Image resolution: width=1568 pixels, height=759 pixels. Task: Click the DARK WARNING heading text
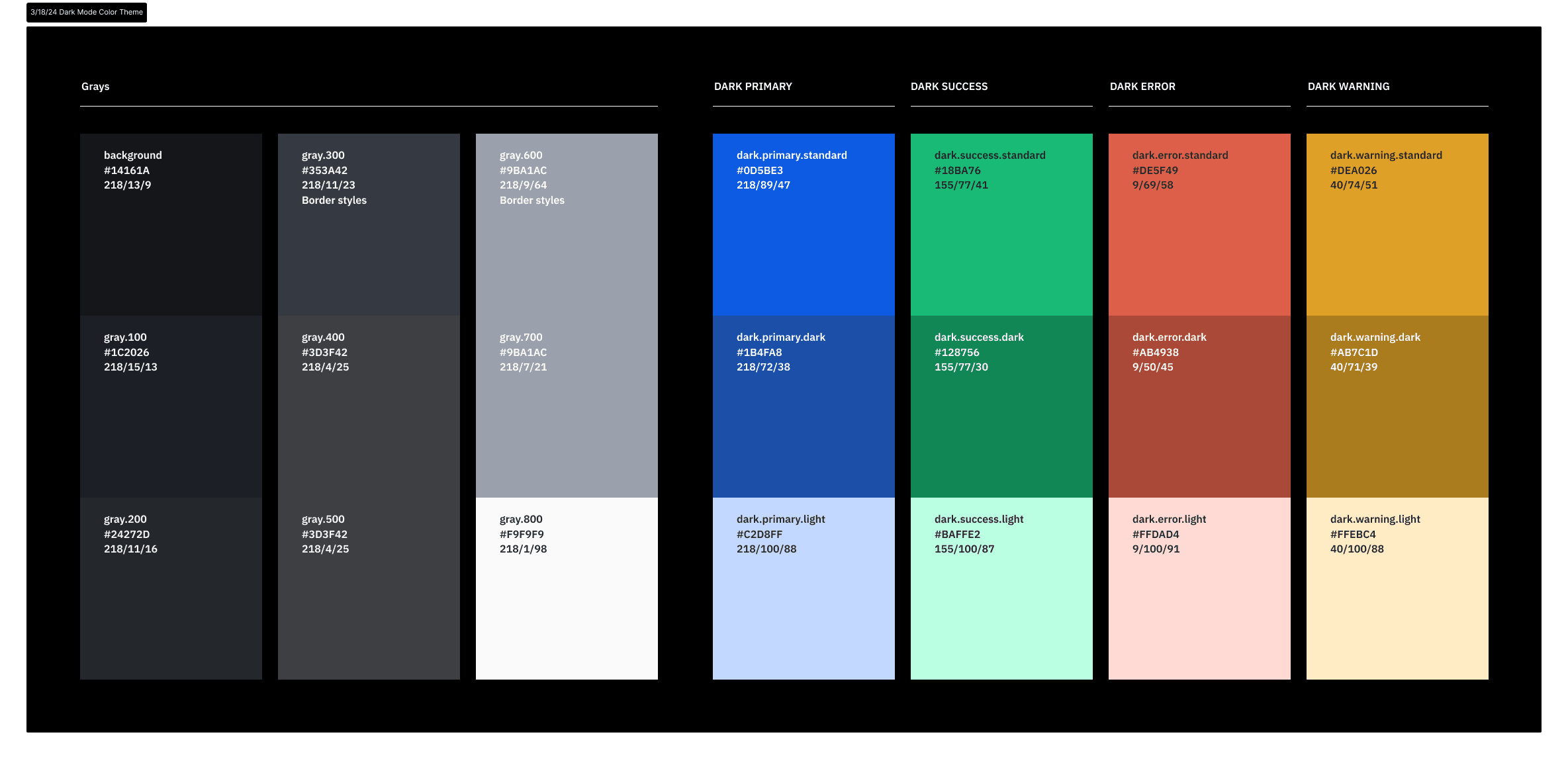click(x=1348, y=87)
